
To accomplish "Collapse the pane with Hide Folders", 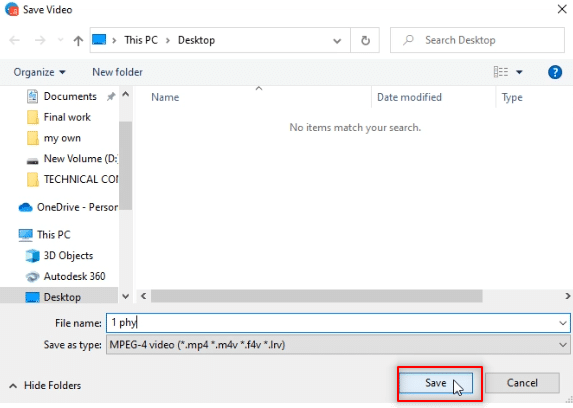I will click(x=45, y=385).
